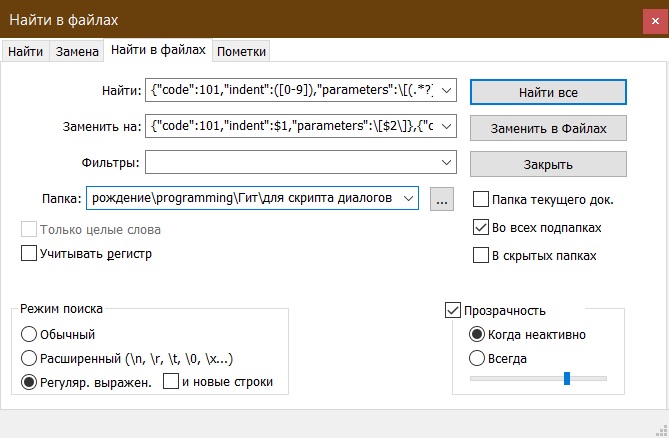
Task: Select the Обычный search mode
Action: coord(29,334)
